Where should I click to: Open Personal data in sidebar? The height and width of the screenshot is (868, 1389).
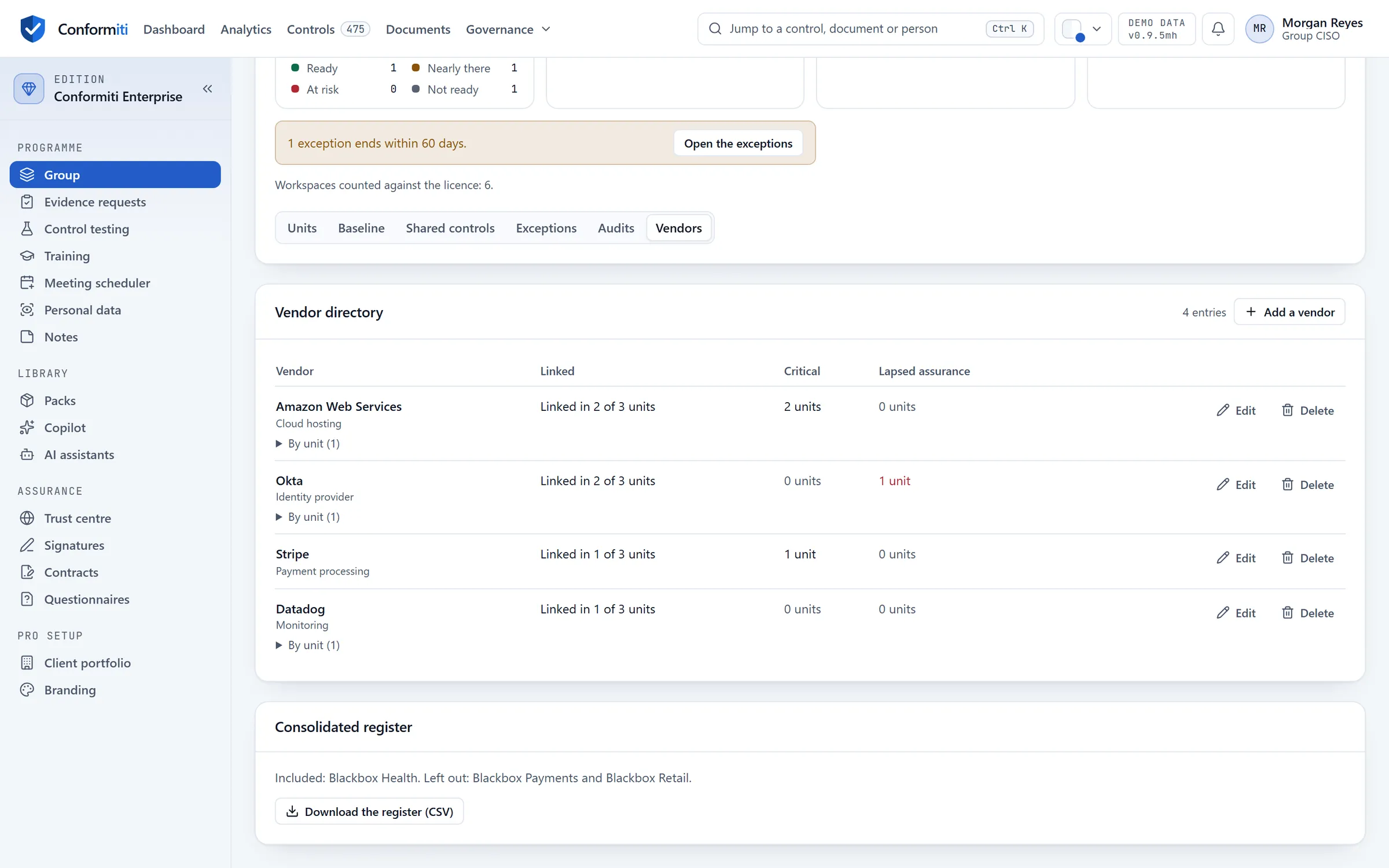point(115,310)
